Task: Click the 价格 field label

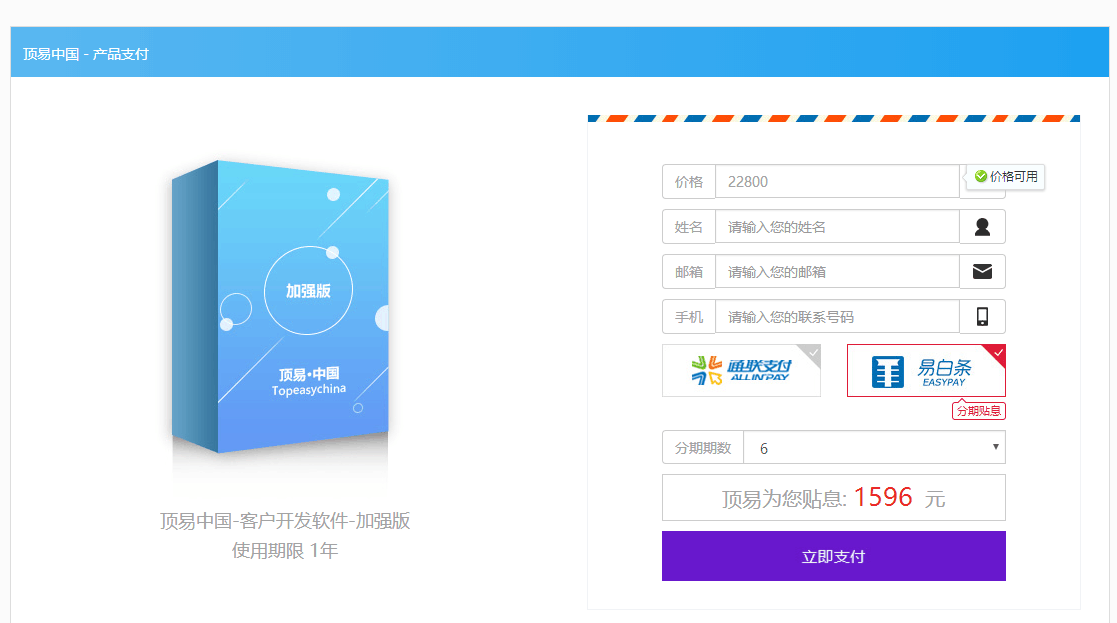Action: (689, 182)
